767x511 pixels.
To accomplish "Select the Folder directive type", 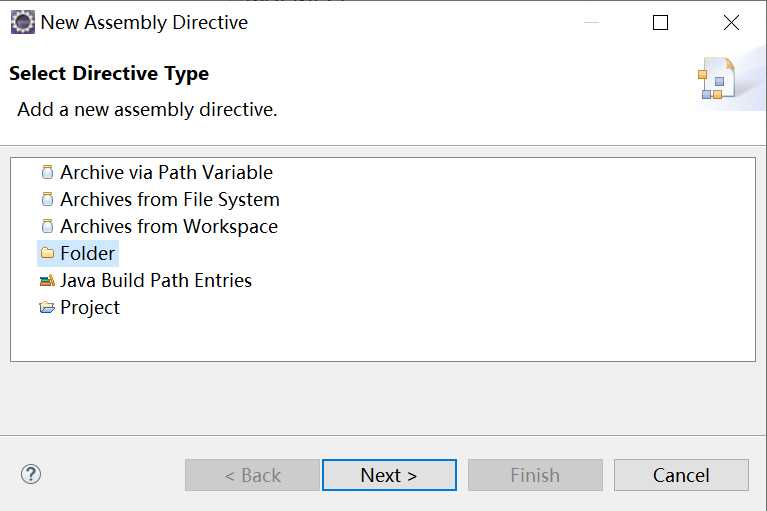I will click(88, 253).
